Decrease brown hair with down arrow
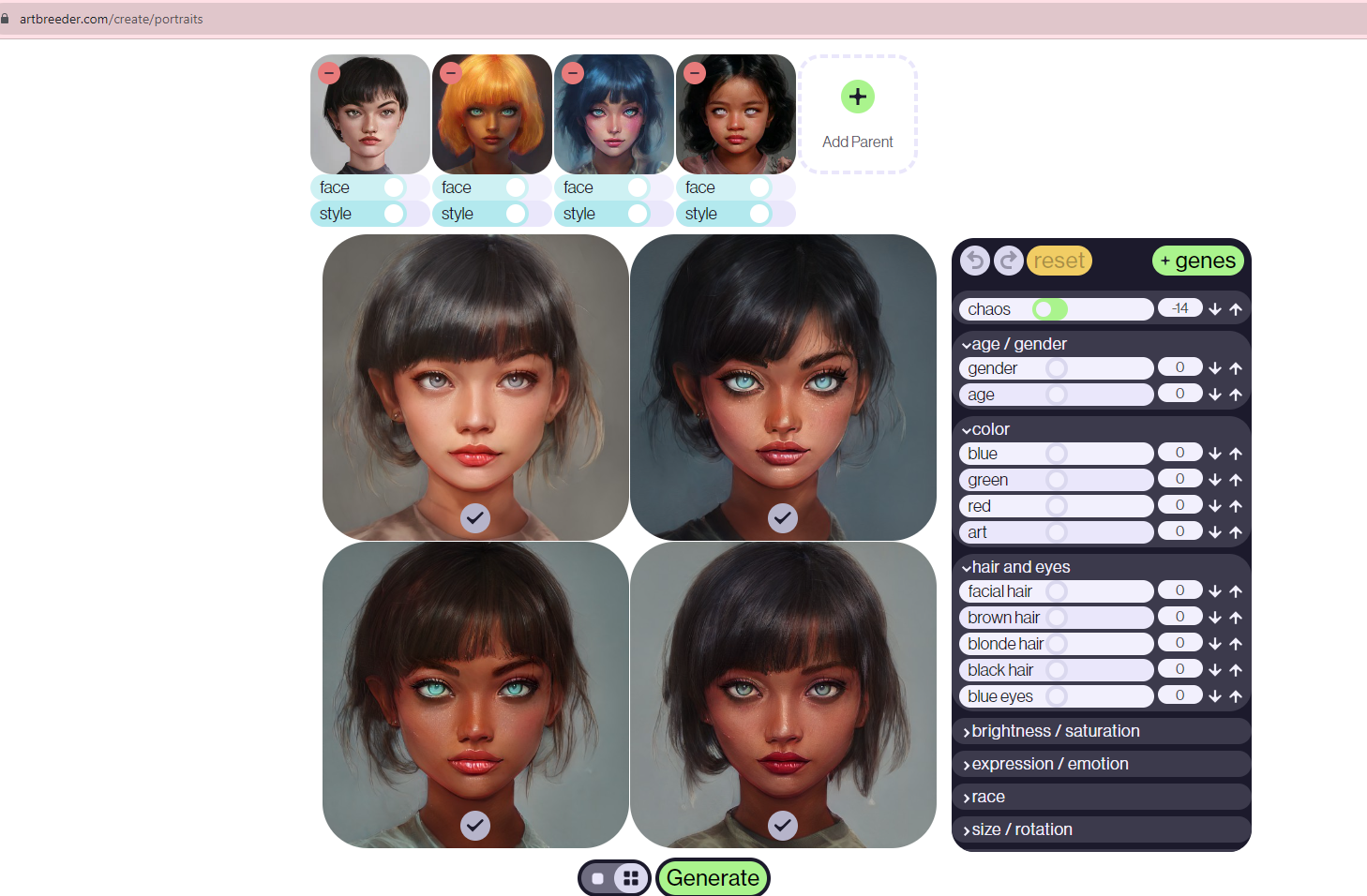The width and height of the screenshot is (1367, 896). pos(1215,618)
